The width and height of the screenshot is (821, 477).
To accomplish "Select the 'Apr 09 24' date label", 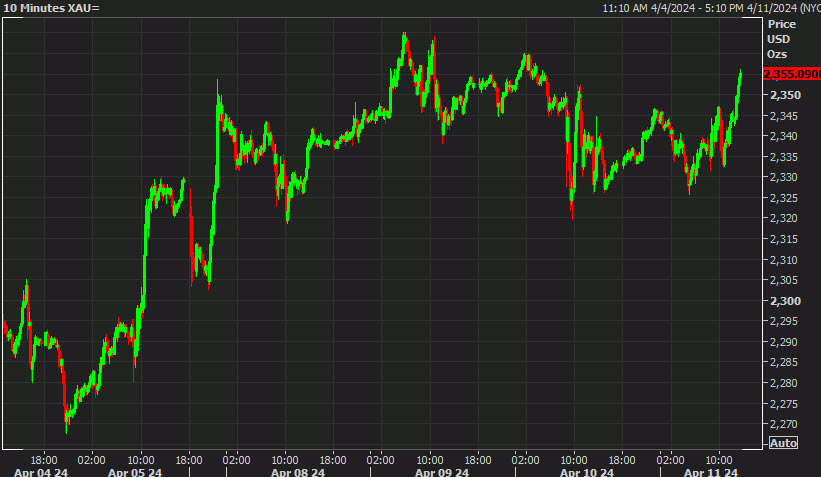I will [x=442, y=472].
